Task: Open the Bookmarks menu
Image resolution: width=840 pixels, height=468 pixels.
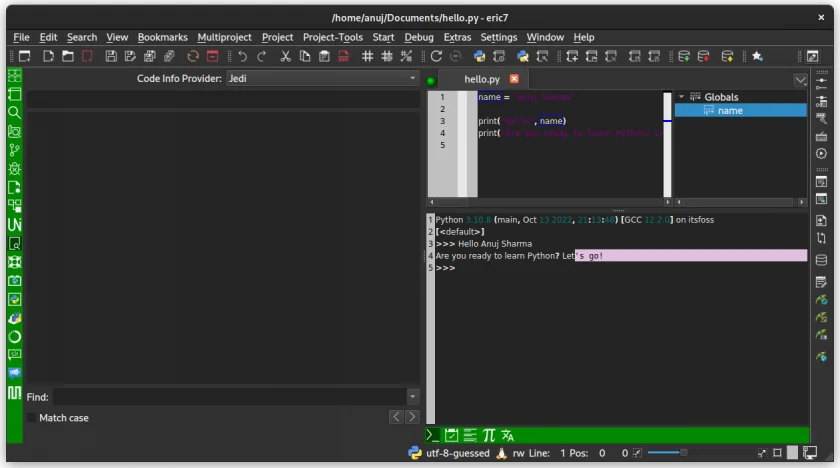Action: click(162, 37)
